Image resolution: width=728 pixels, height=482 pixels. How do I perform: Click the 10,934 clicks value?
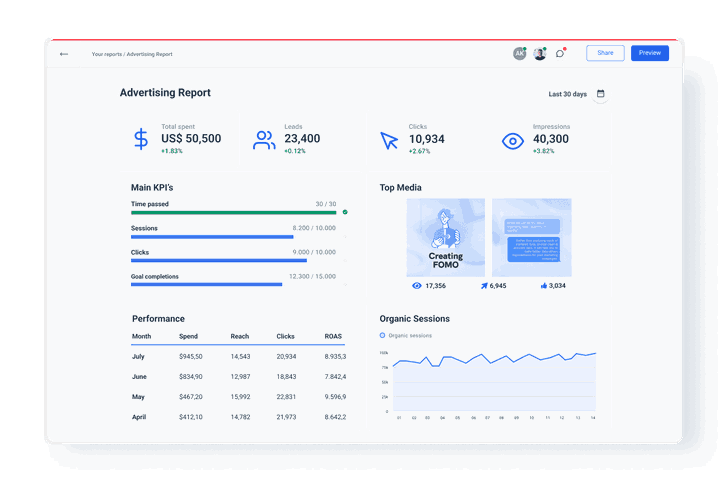point(427,139)
